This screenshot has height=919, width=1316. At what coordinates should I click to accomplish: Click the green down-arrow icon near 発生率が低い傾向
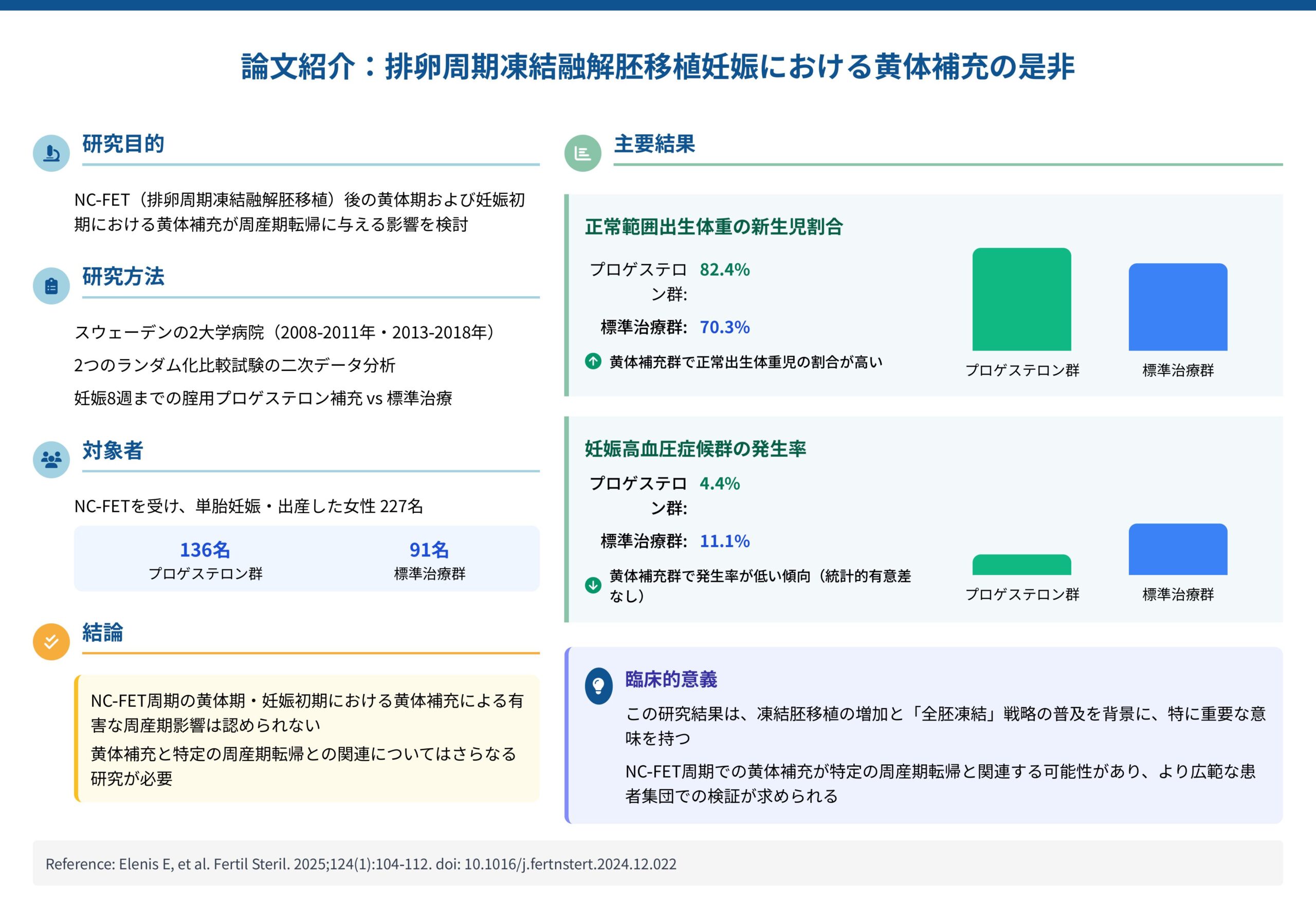pos(593,585)
